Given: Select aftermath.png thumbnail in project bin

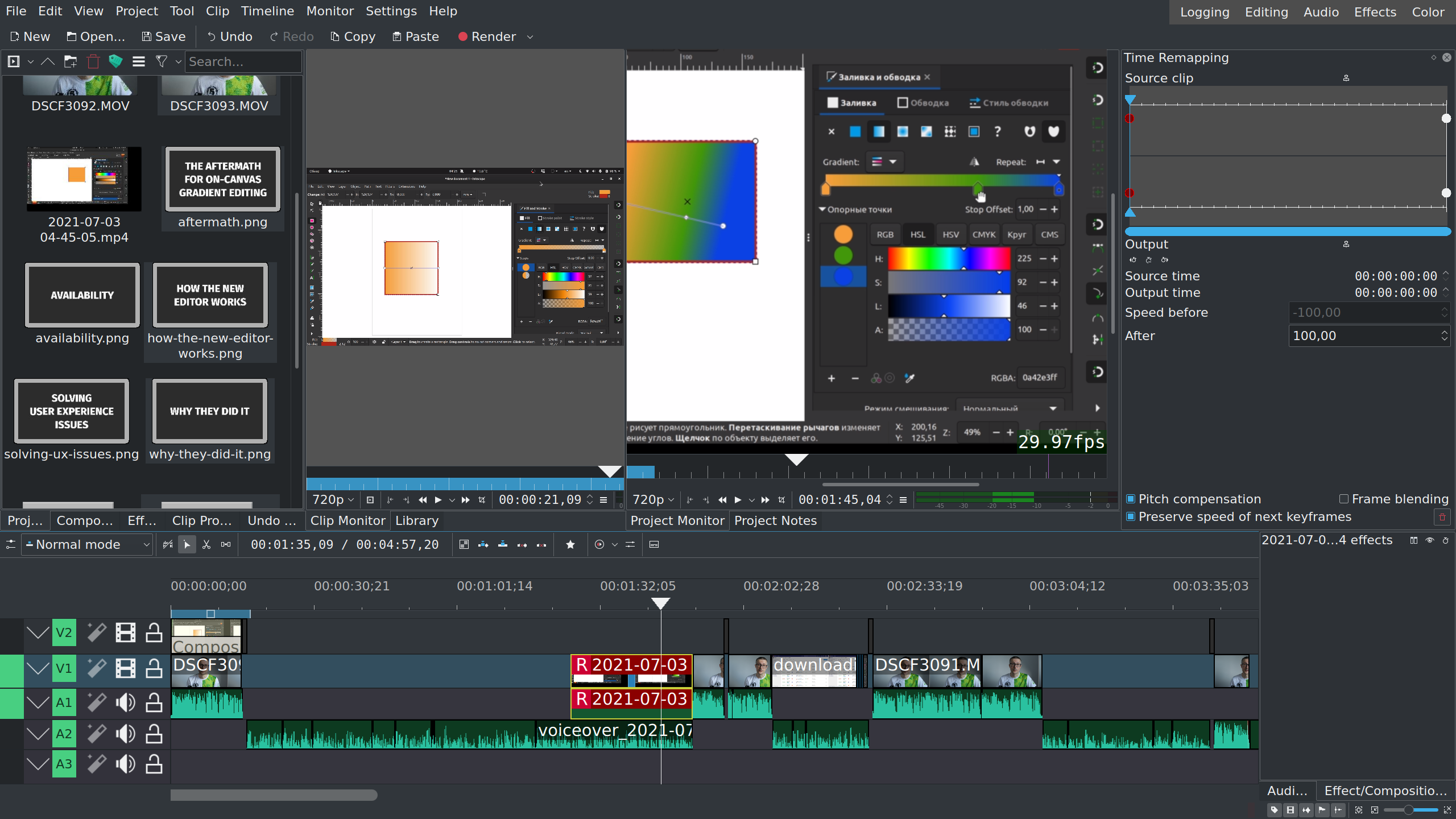Looking at the screenshot, I should 222,179.
